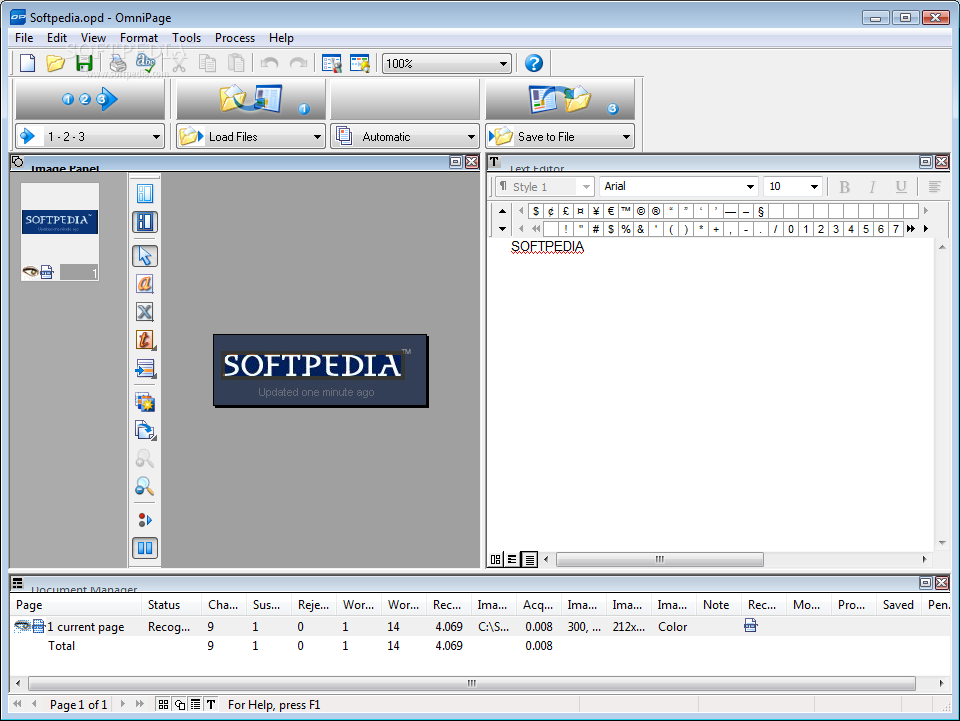This screenshot has width=960, height=721.
Task: Click the New document icon
Action: click(28, 63)
